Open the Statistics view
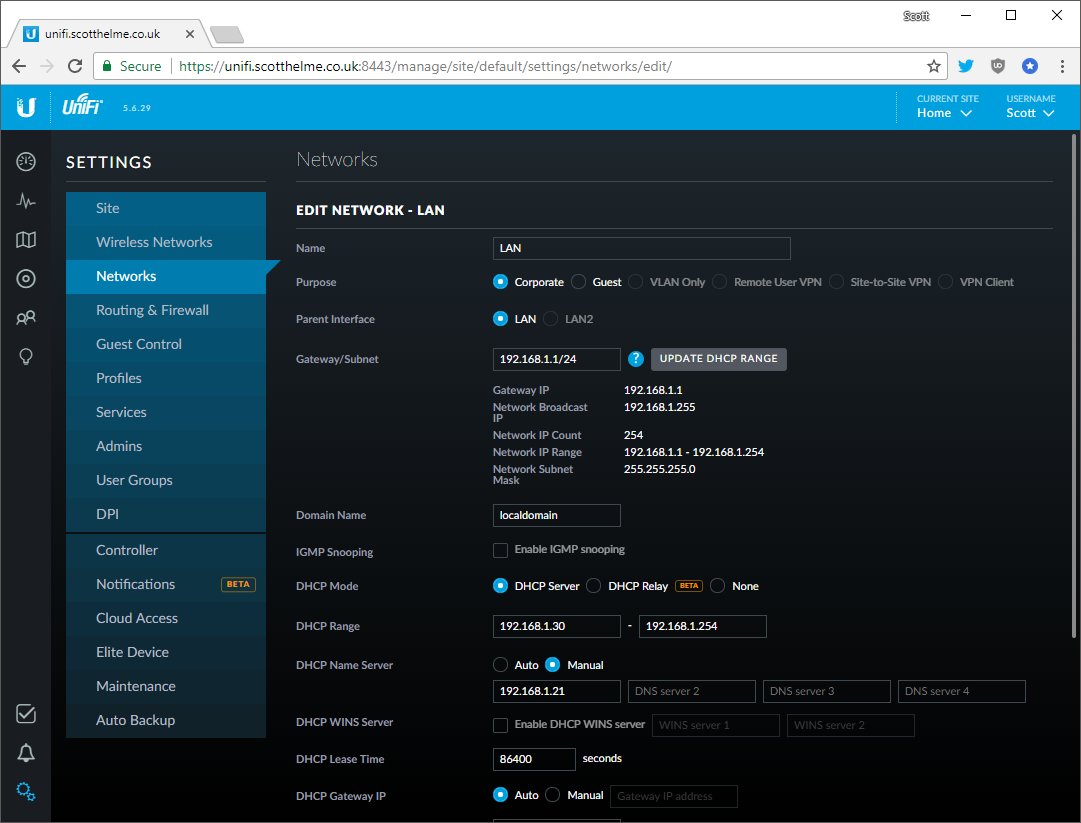Screen dimensions: 1081x823 tap(25, 200)
